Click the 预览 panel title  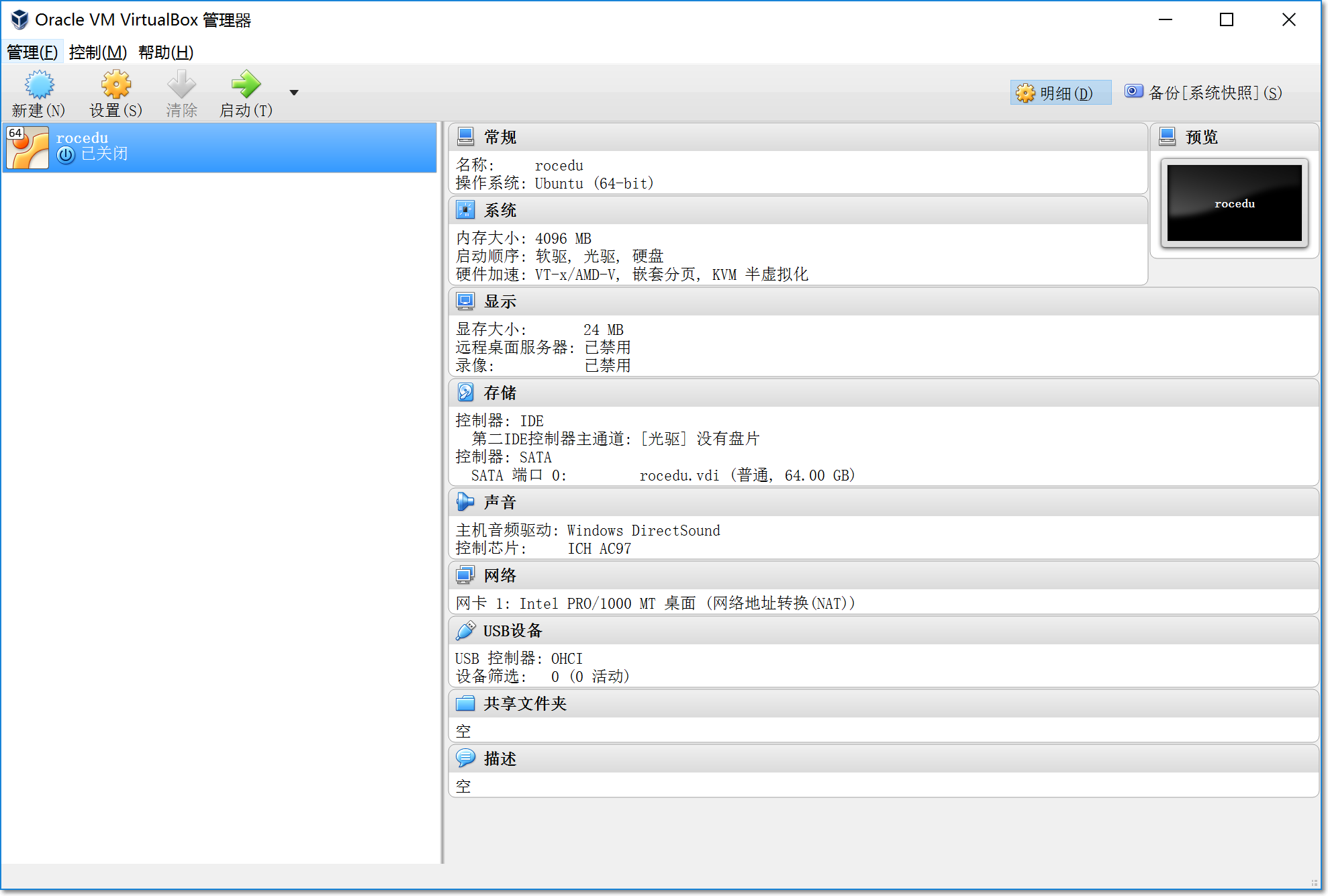[x=1202, y=137]
